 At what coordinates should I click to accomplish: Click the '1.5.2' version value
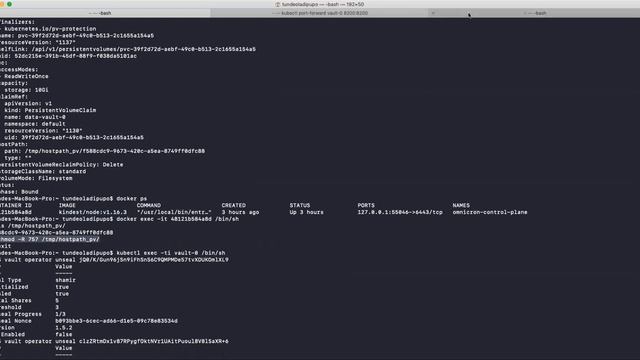64,328
